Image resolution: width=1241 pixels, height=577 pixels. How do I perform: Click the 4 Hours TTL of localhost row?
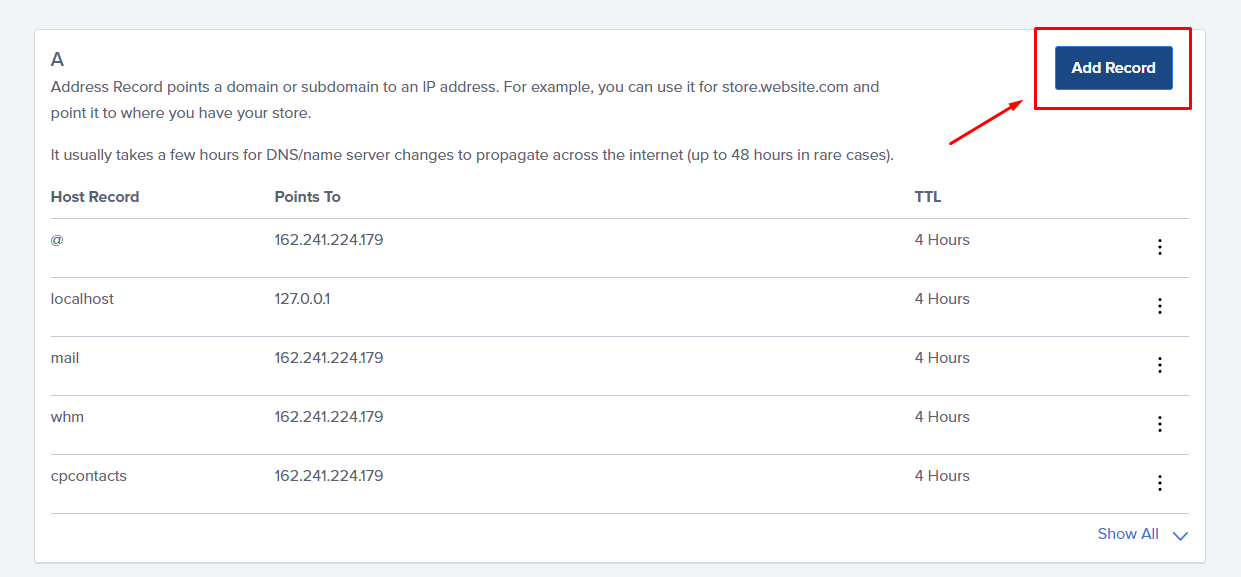[x=941, y=299]
